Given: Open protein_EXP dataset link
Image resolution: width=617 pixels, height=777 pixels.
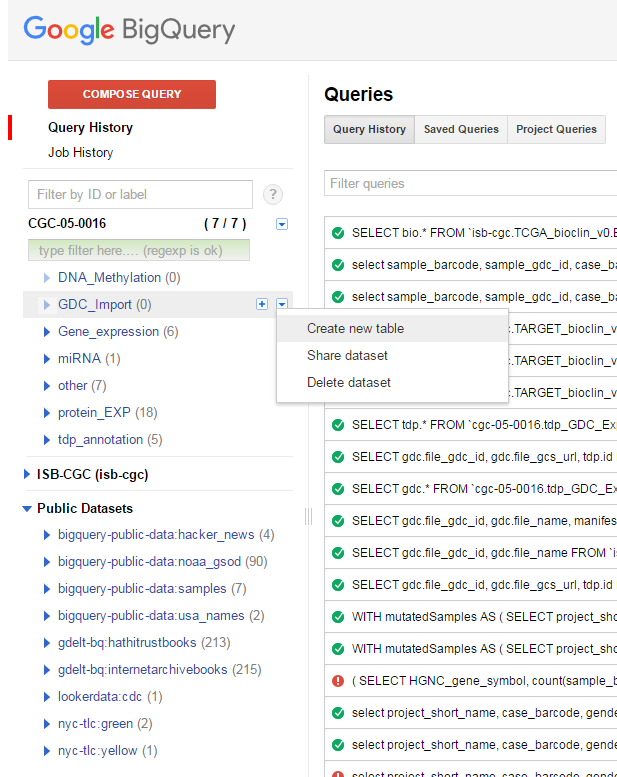Looking at the screenshot, I should pyautogui.click(x=94, y=412).
